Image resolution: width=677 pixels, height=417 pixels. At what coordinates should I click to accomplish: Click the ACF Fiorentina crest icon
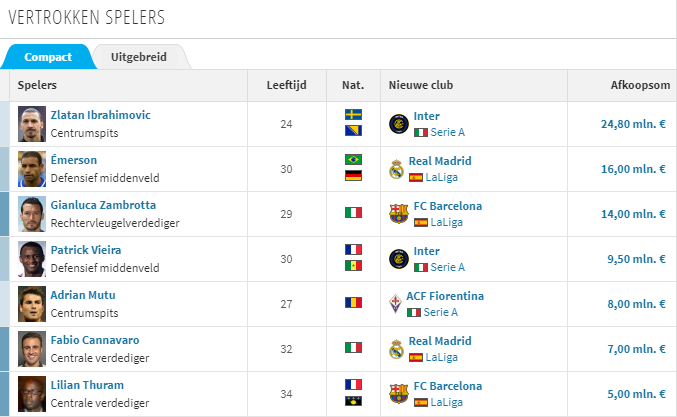[x=397, y=304]
